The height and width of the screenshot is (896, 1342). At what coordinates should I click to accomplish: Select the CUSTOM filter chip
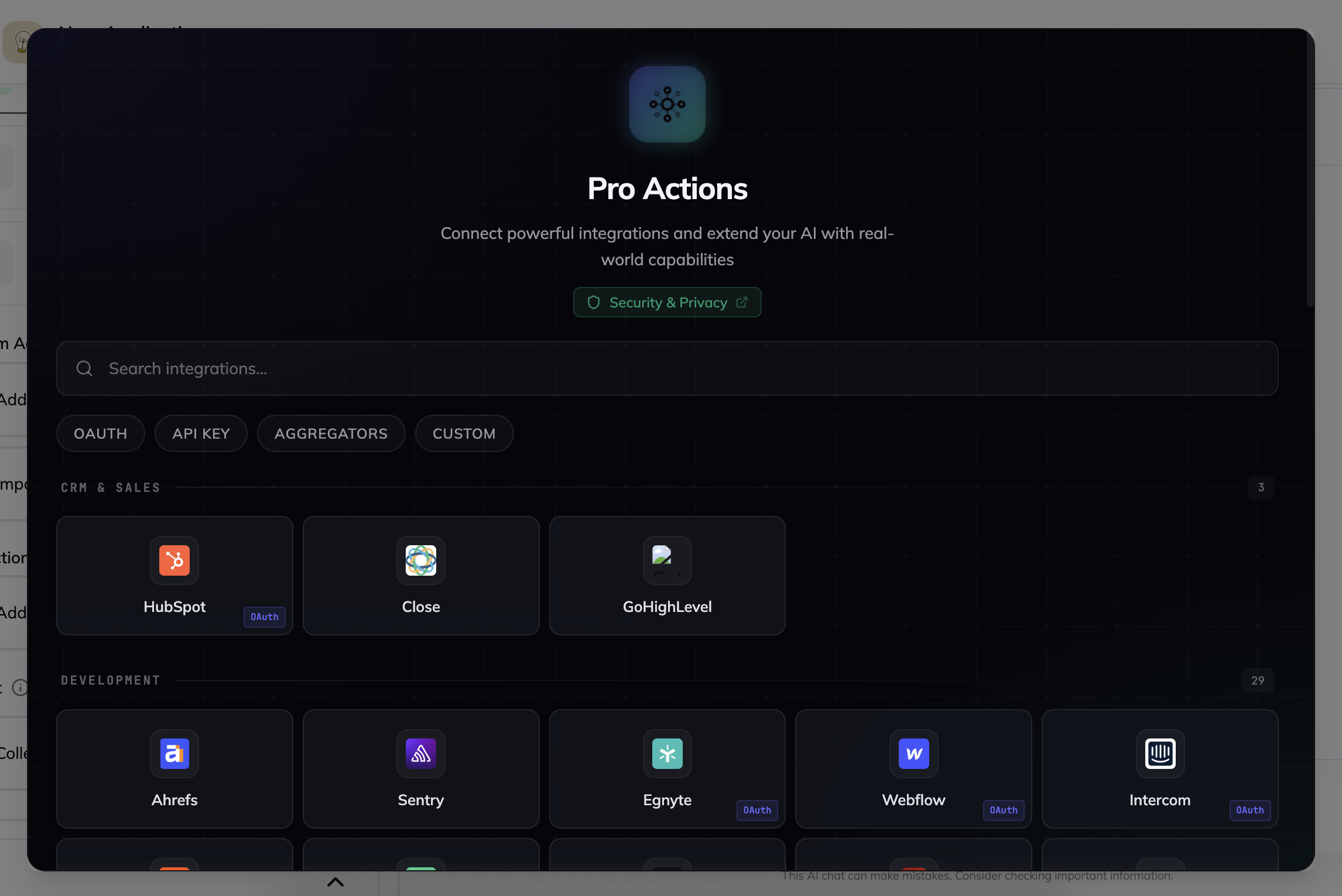click(464, 433)
